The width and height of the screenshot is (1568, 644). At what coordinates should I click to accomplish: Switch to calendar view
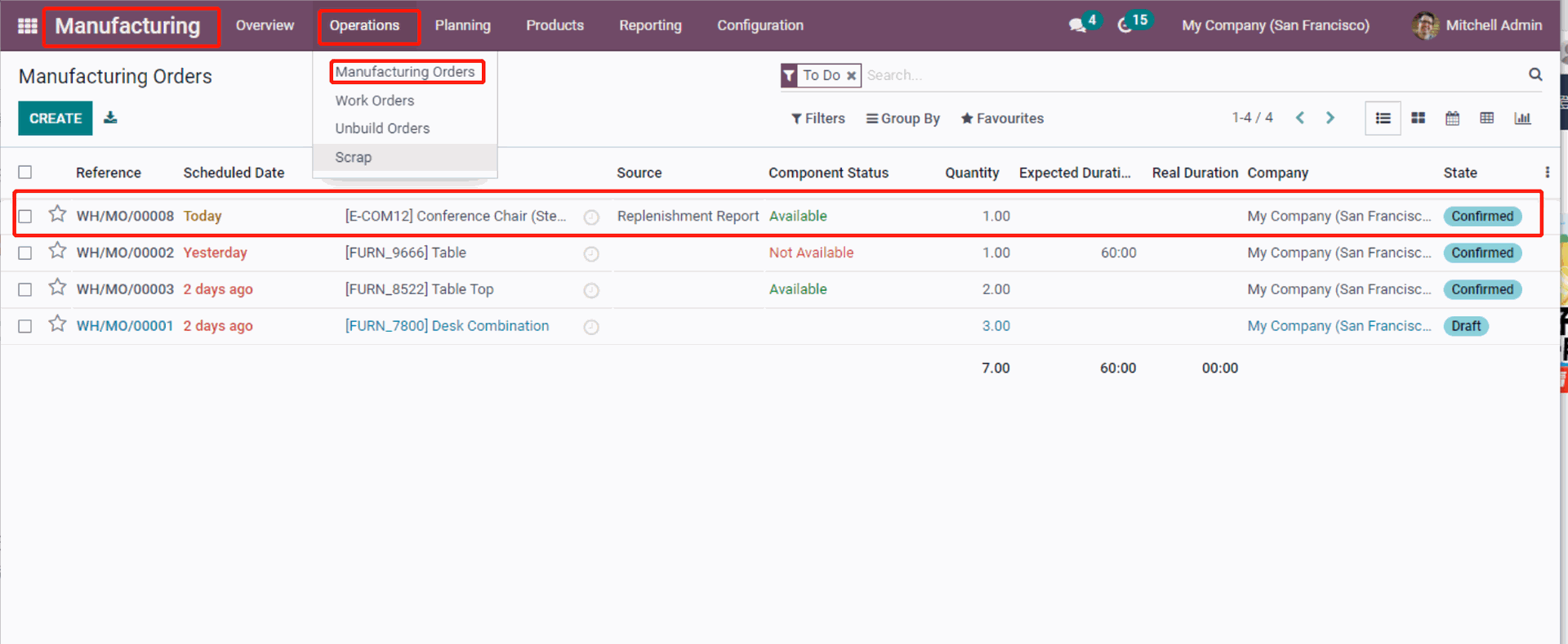[1452, 119]
